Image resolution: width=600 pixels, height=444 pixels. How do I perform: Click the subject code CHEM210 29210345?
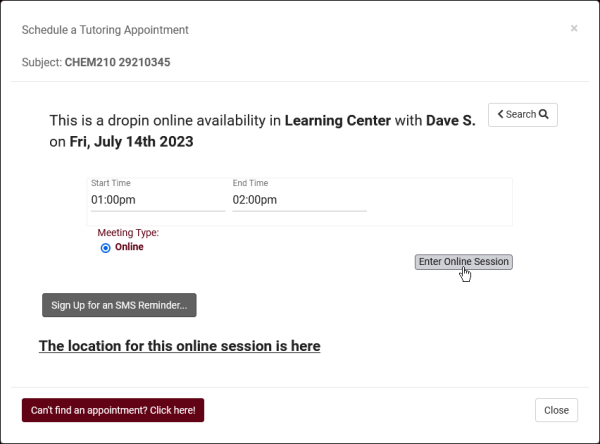click(x=117, y=62)
